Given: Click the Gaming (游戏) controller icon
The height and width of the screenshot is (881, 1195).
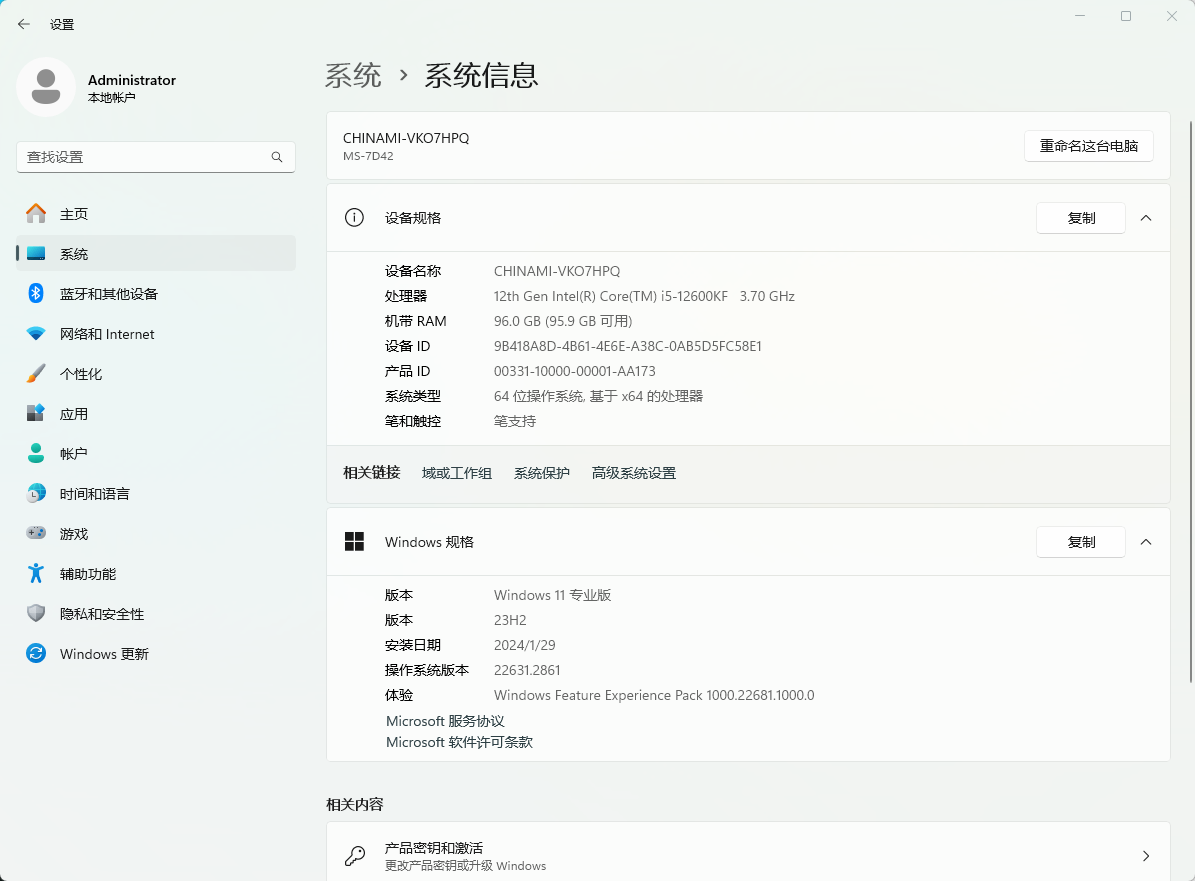Looking at the screenshot, I should [x=36, y=533].
